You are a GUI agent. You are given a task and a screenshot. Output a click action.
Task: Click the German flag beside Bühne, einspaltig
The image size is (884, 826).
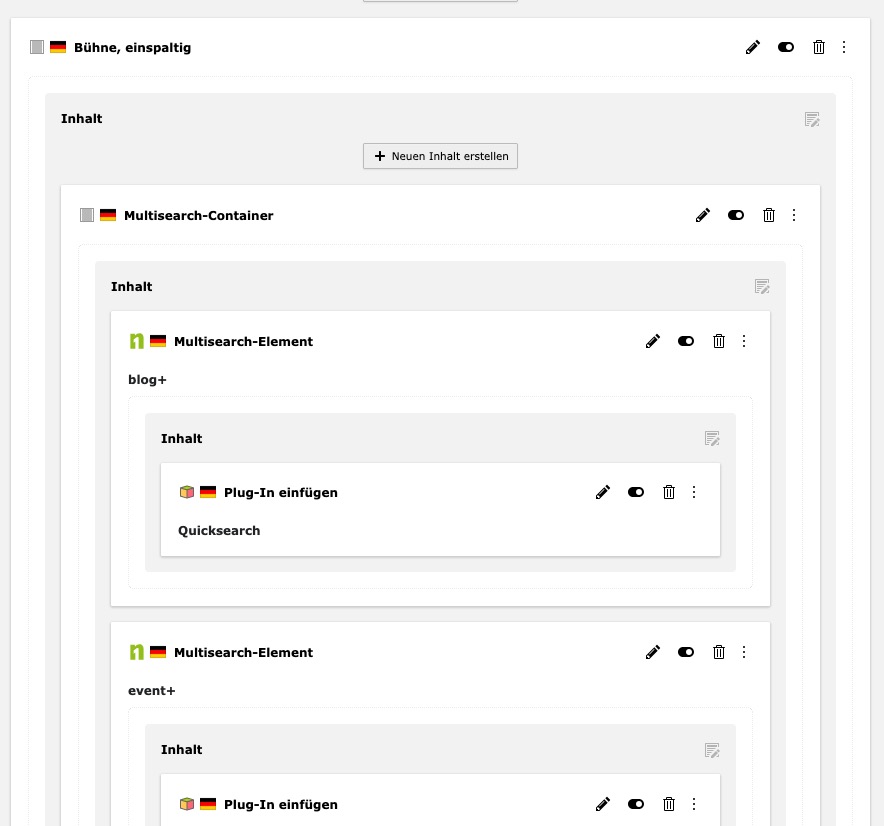click(58, 47)
